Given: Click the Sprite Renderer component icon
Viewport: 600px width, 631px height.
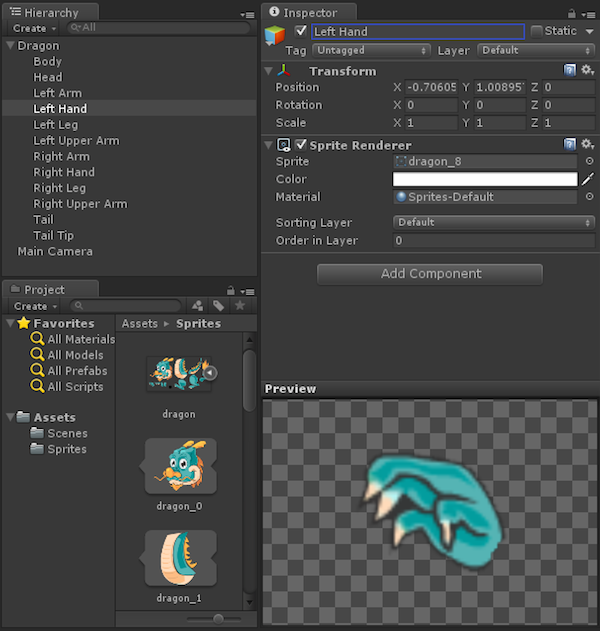Looking at the screenshot, I should [x=284, y=145].
